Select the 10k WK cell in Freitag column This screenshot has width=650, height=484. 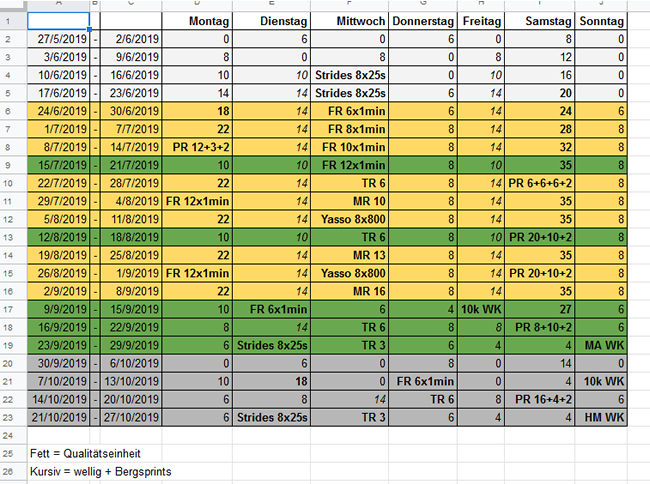483,310
